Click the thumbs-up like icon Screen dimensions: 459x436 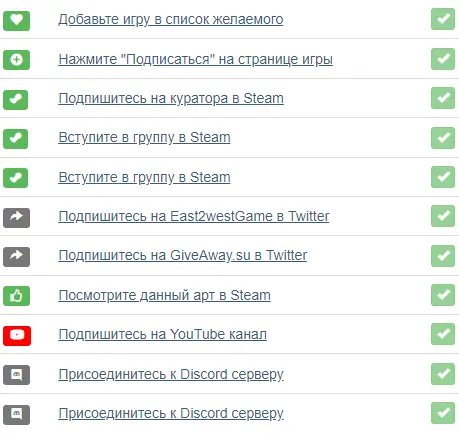tap(16, 296)
